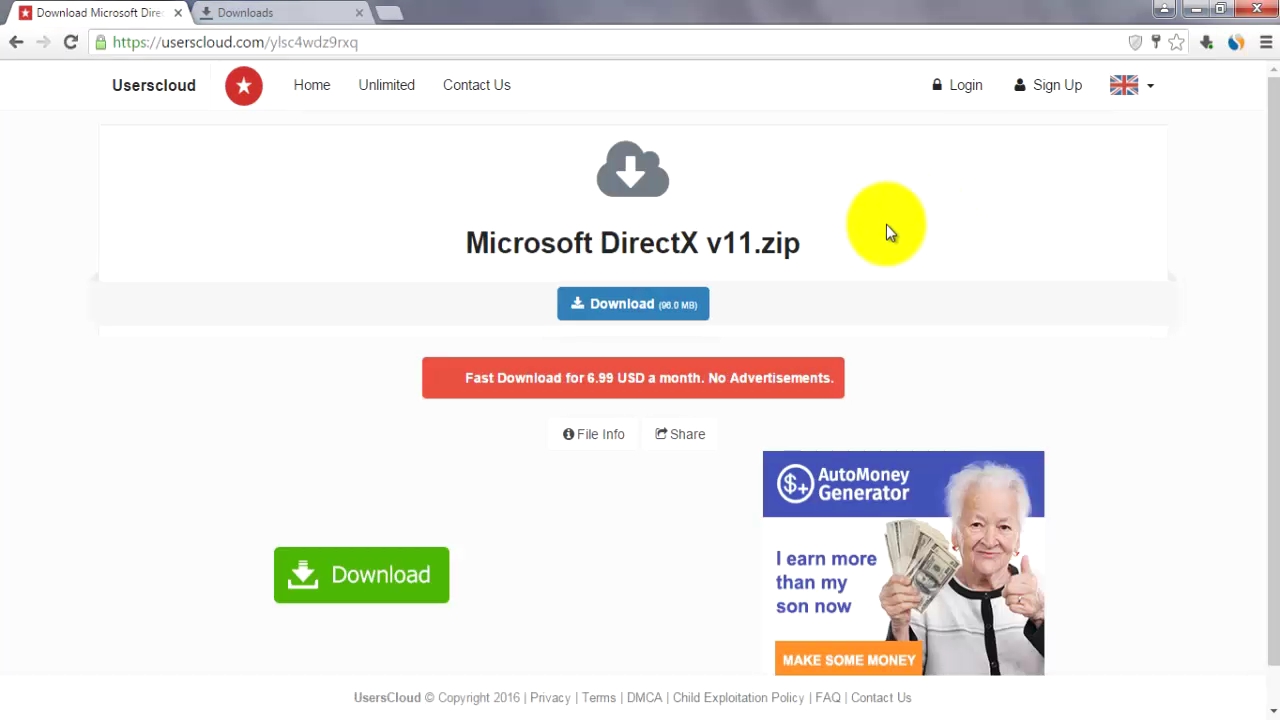Click the Microsoft DirectX v11.zip file title
This screenshot has width=1280, height=720.
pos(633,243)
